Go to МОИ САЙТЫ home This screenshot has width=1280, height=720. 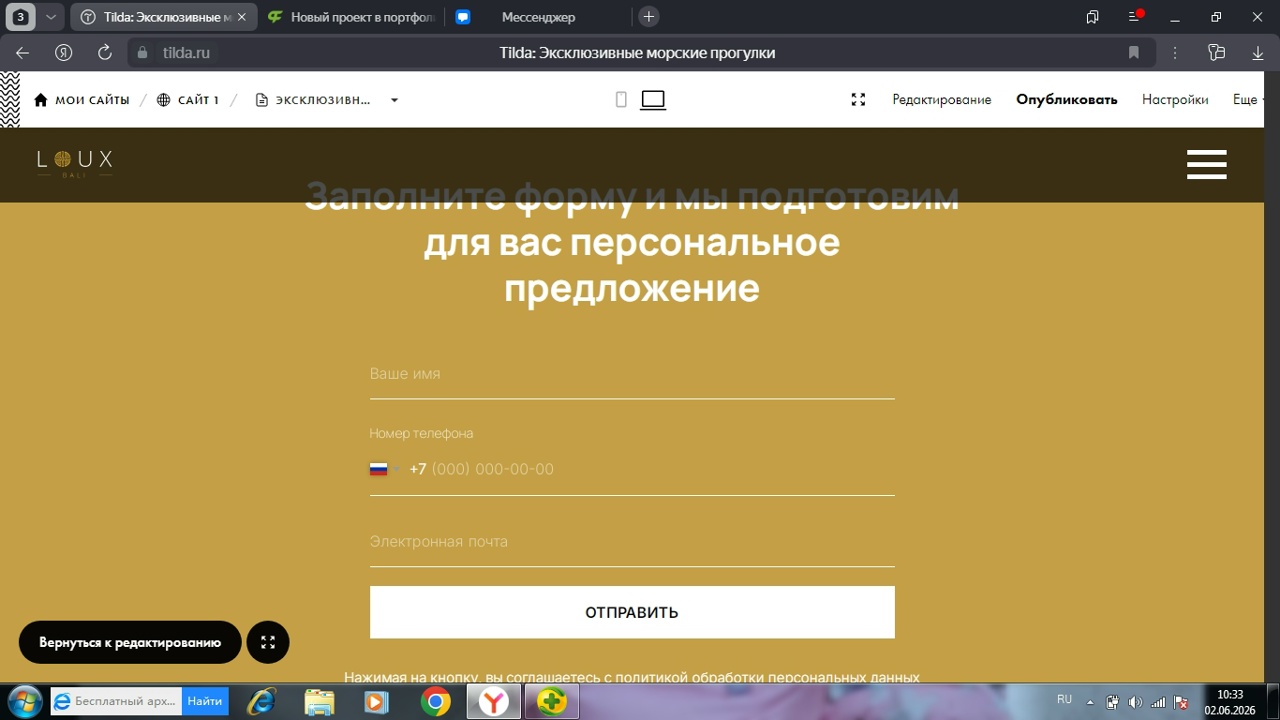point(82,100)
